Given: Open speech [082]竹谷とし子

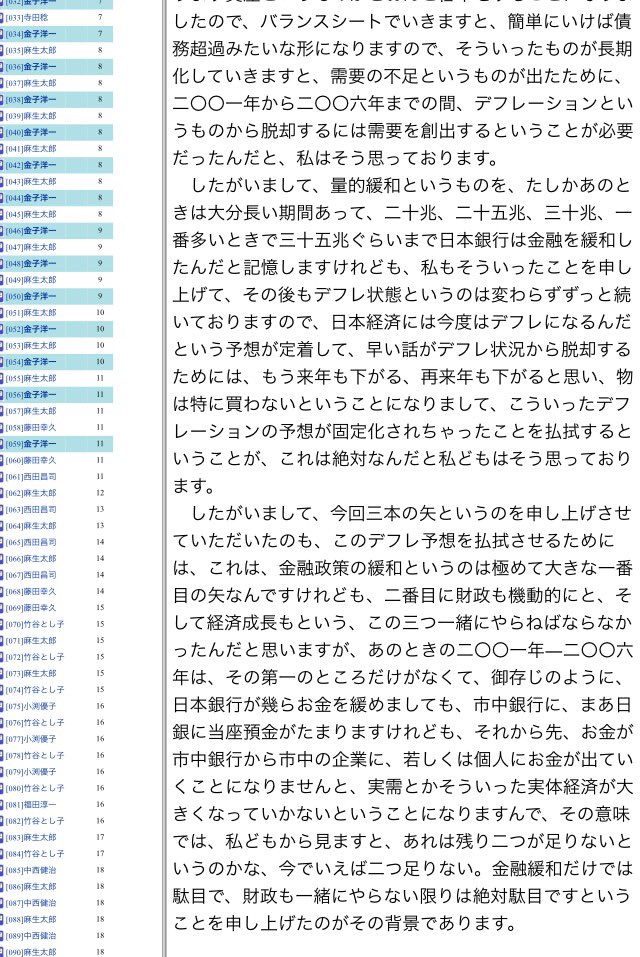Looking at the screenshot, I should click(35, 822).
